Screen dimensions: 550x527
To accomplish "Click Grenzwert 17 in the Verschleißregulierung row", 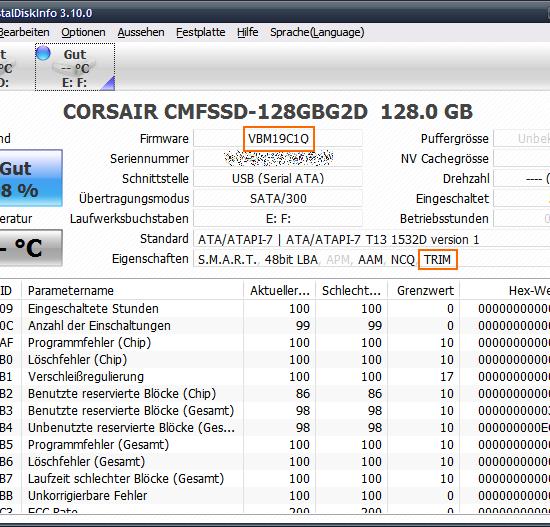I will coord(447,376).
